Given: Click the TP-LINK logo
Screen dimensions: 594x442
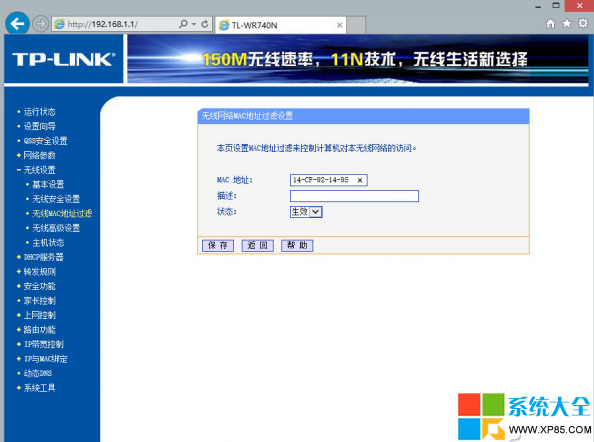Looking at the screenshot, I should (64, 59).
